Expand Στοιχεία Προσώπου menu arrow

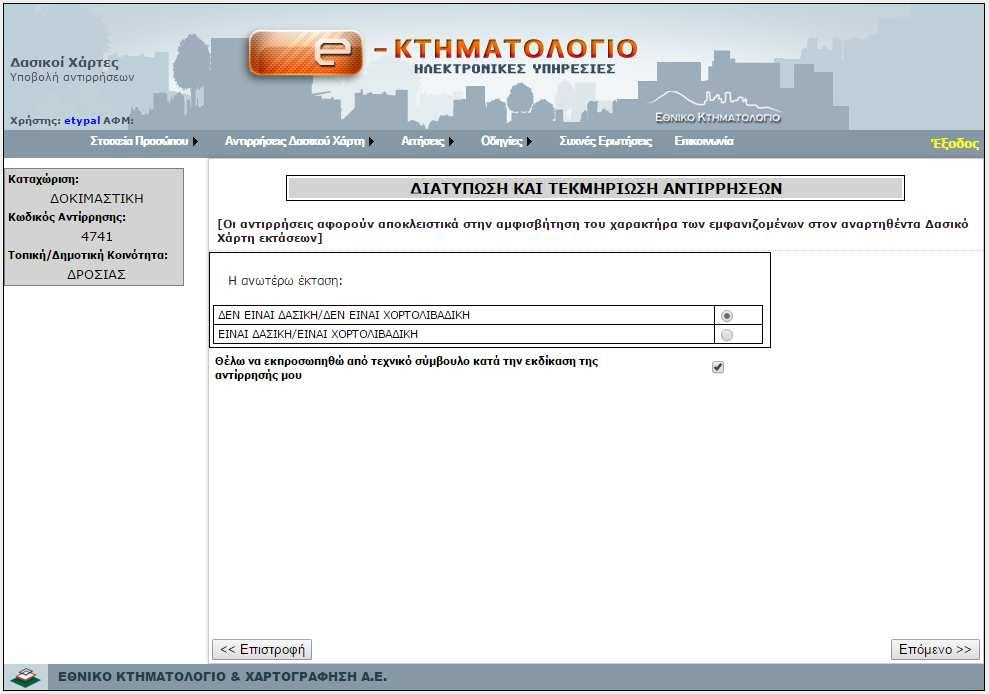[x=196, y=141]
